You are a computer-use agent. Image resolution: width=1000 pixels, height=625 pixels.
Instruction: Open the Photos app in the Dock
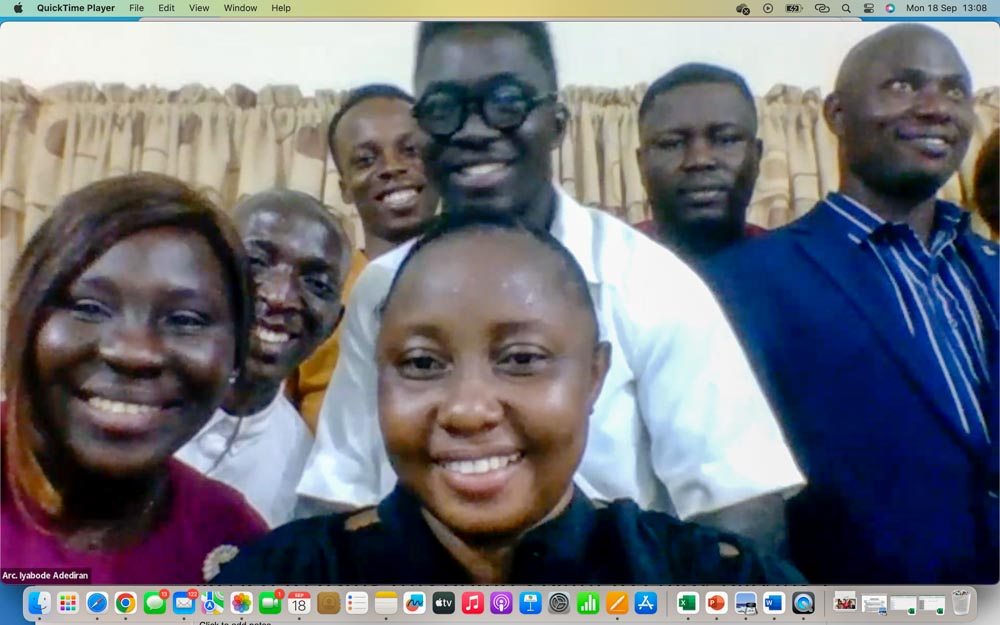242,603
